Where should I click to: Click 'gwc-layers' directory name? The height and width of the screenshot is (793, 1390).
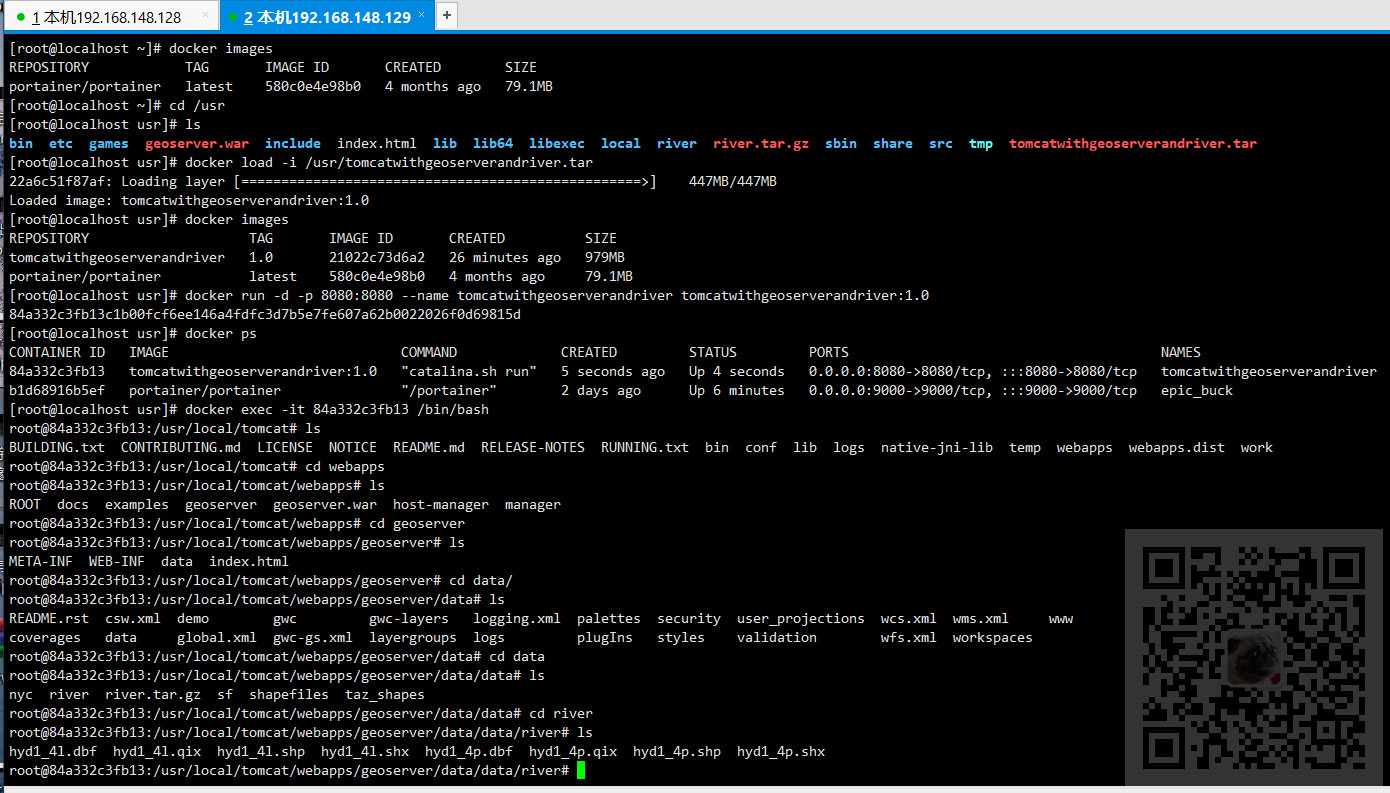coord(409,618)
